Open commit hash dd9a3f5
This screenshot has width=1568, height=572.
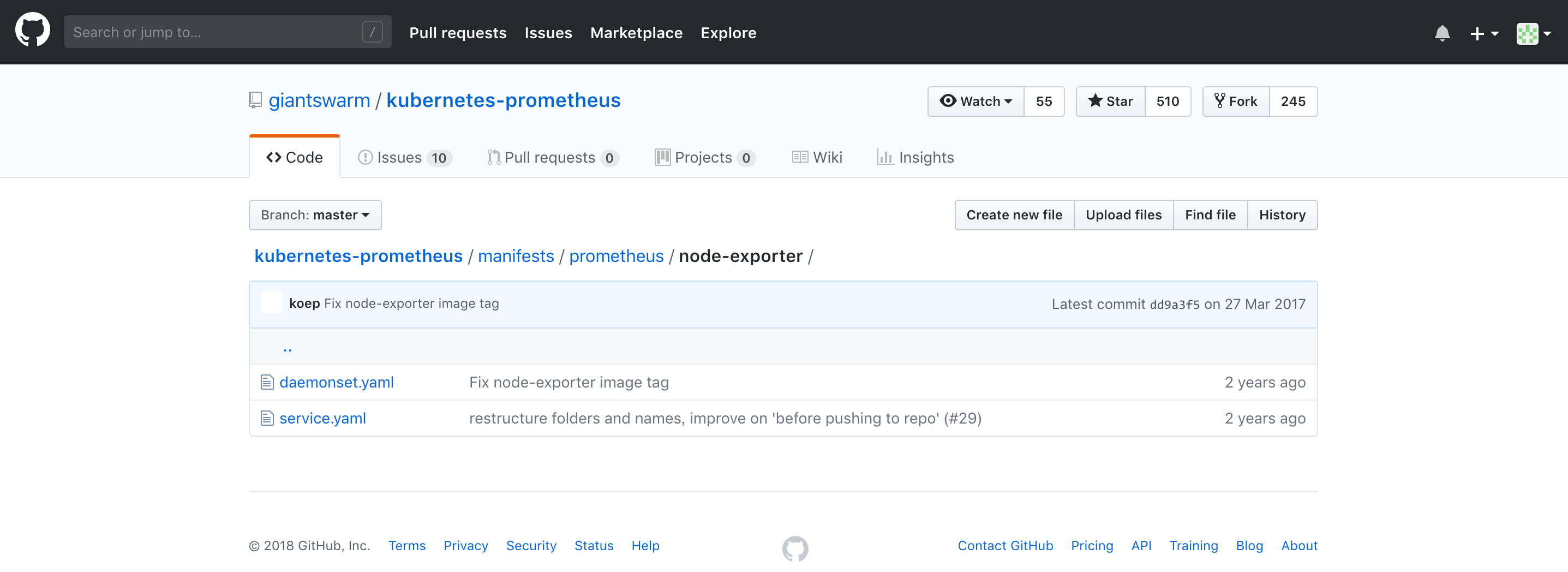(x=1174, y=304)
